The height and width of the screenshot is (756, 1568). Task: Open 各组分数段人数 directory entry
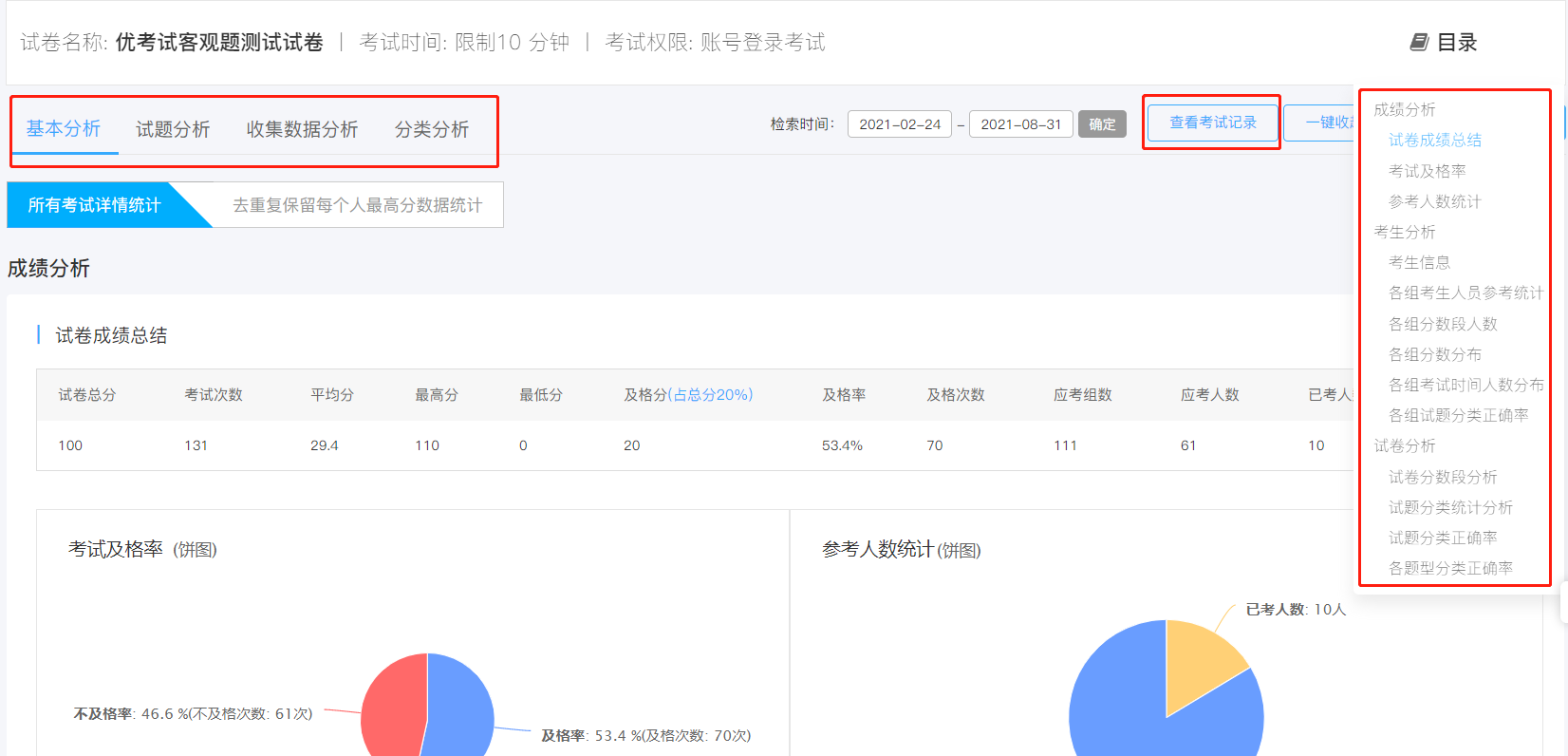pos(1443,324)
